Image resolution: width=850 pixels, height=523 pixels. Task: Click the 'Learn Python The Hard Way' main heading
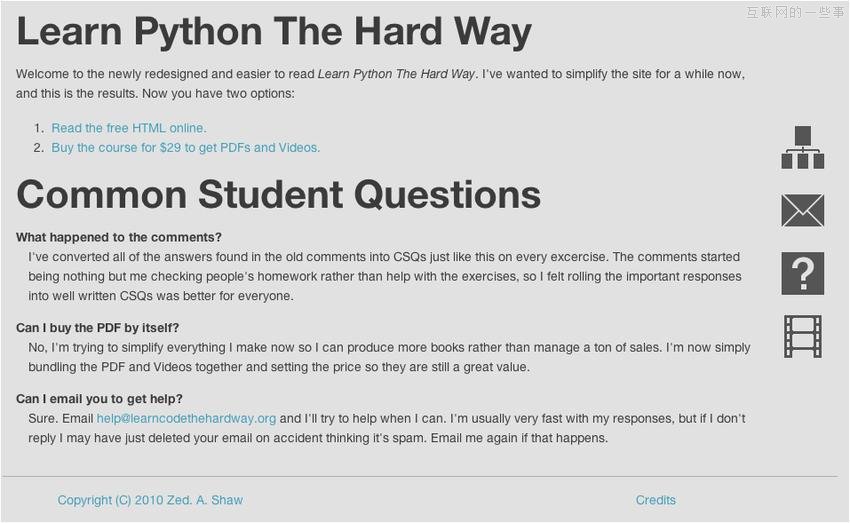pyautogui.click(x=274, y=32)
